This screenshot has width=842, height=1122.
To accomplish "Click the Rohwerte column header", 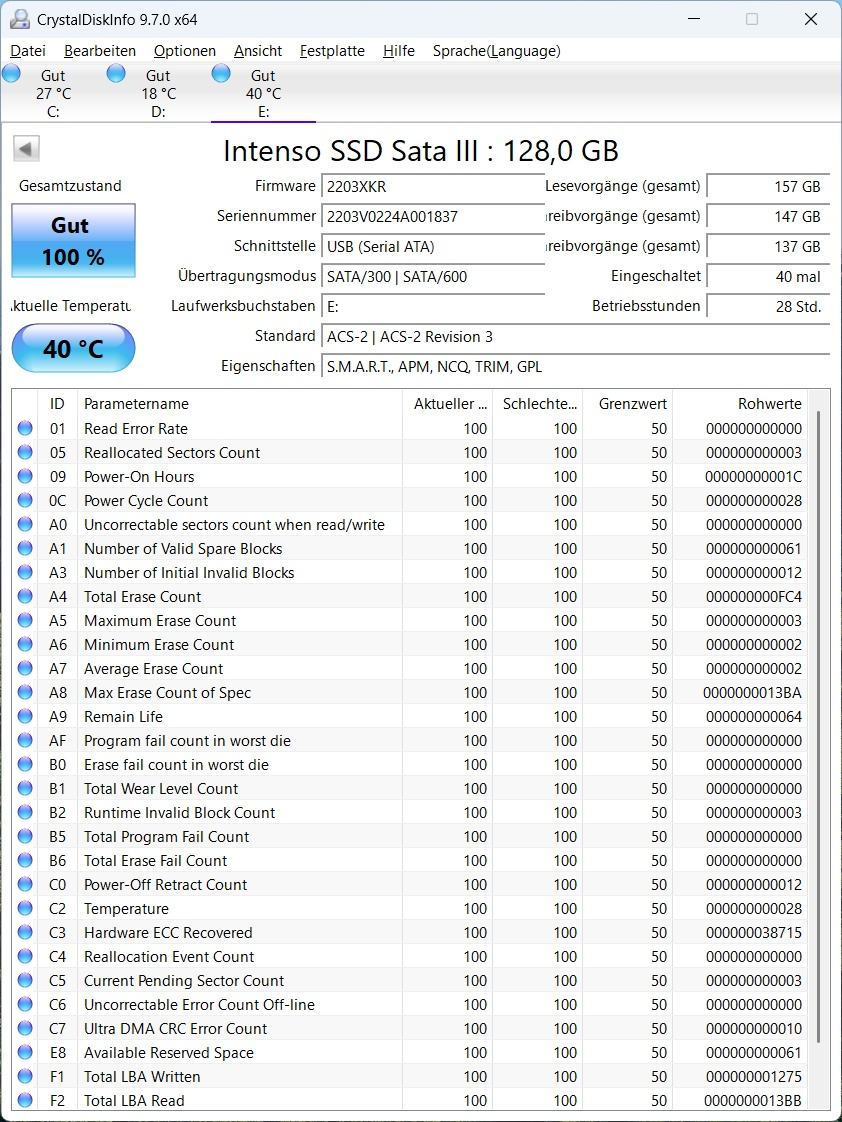I will point(740,404).
